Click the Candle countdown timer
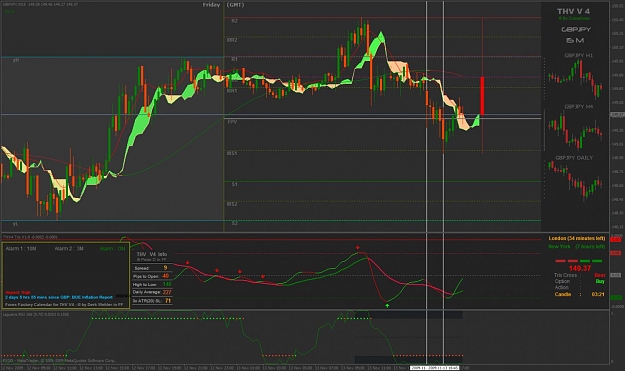Screen dimensions: 625x371 579,294
